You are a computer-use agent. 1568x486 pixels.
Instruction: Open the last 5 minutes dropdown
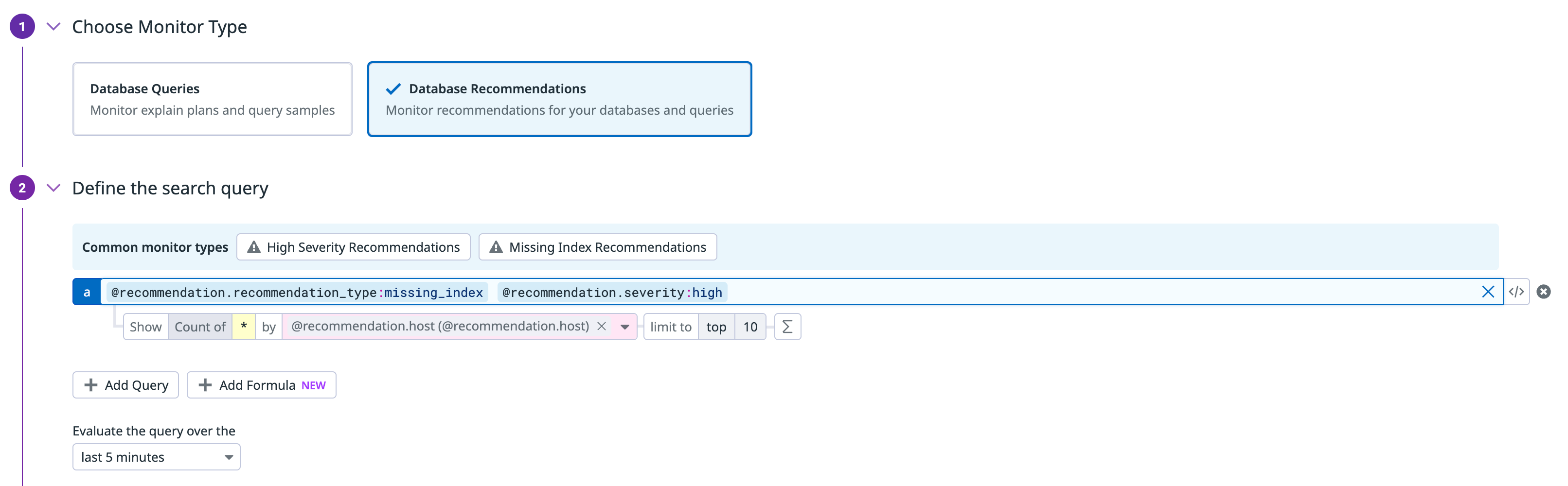[x=156, y=457]
